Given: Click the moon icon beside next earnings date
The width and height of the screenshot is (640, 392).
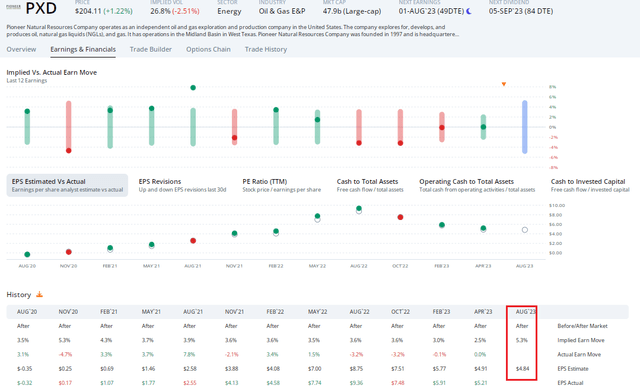Looking at the screenshot, I should (x=469, y=11).
